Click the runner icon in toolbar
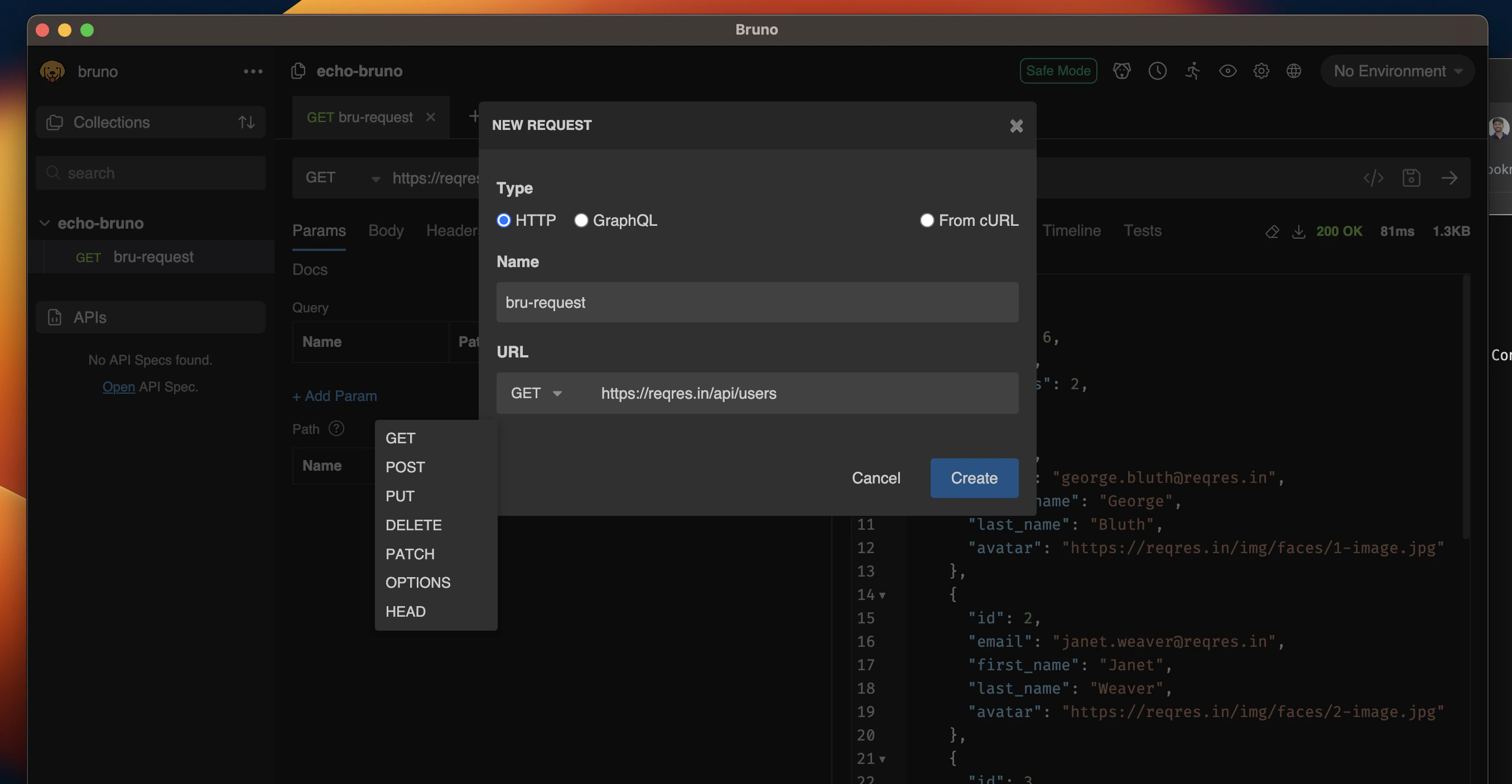The width and height of the screenshot is (1512, 784). click(1192, 71)
